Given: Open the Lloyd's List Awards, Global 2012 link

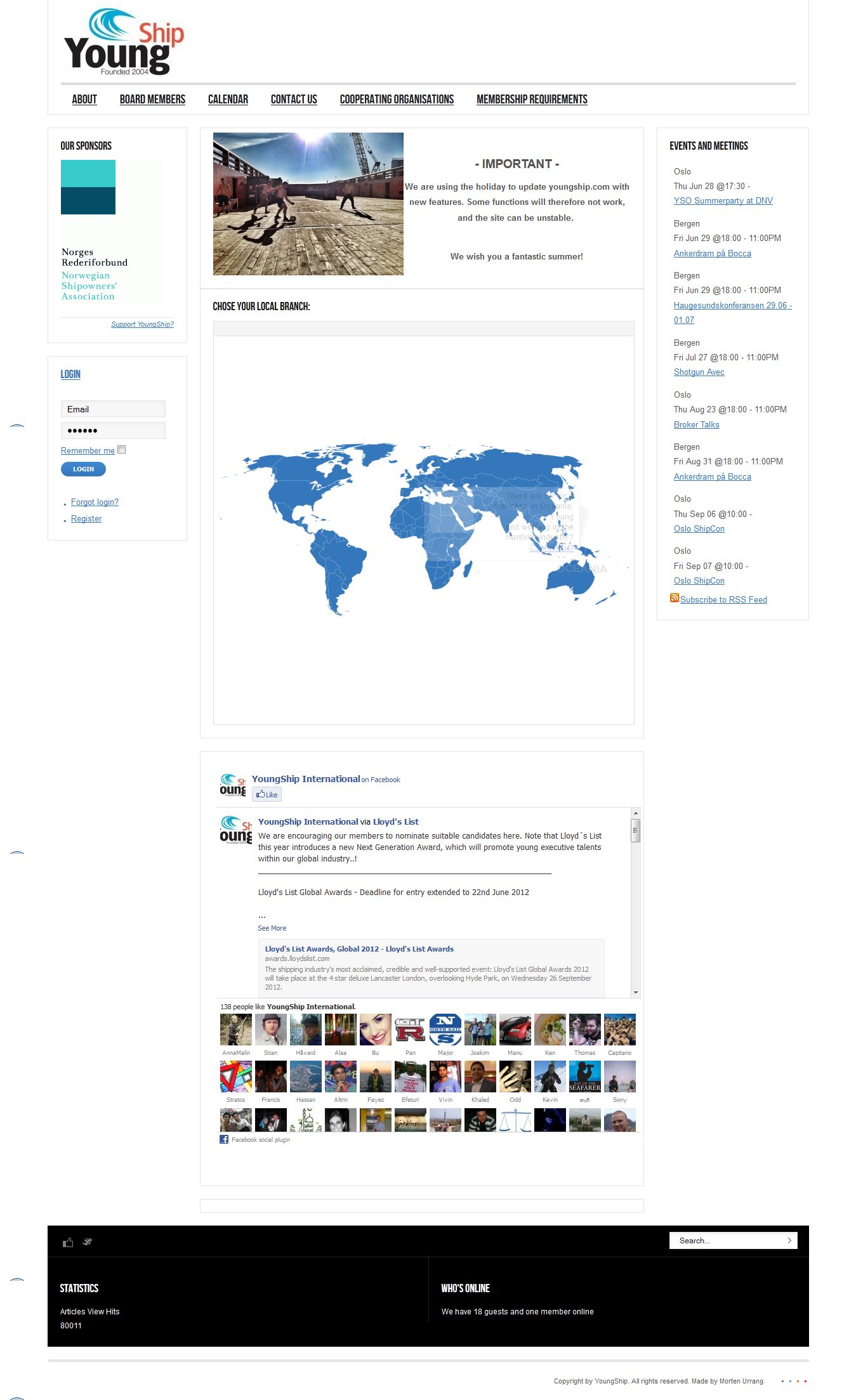Looking at the screenshot, I should coord(359,949).
